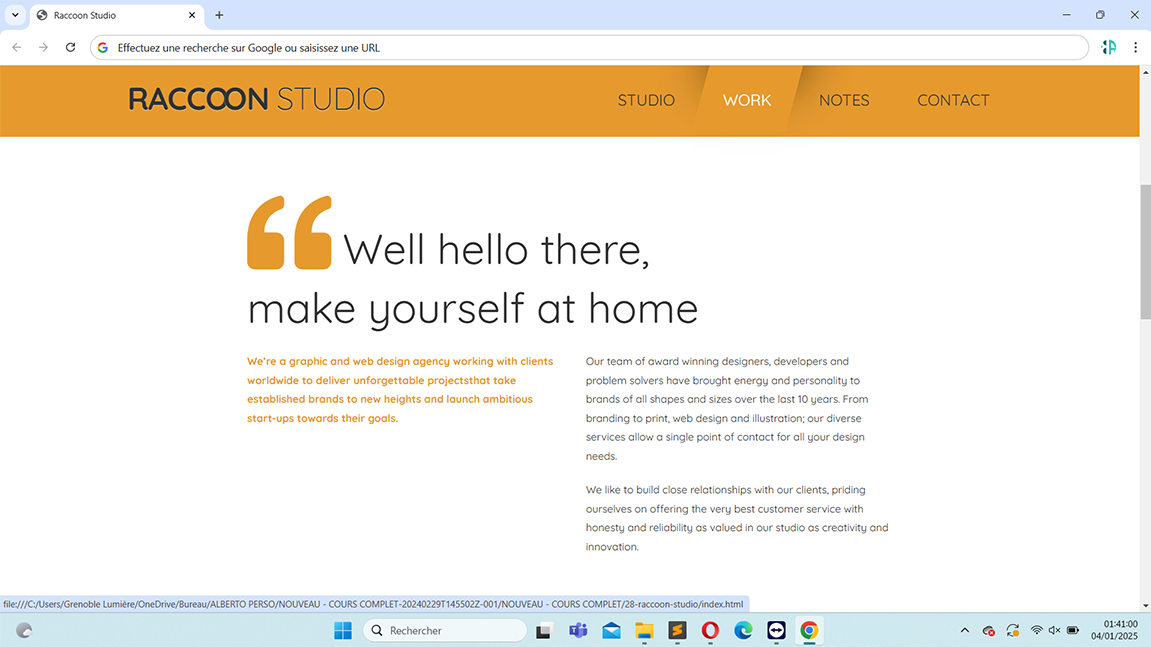Open Microsoft Teams from taskbar
Screen dimensions: 1151x647
point(578,630)
